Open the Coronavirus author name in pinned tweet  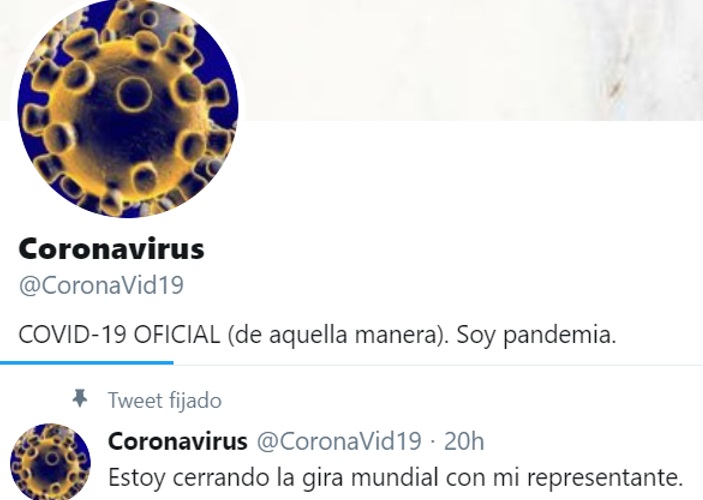178,441
